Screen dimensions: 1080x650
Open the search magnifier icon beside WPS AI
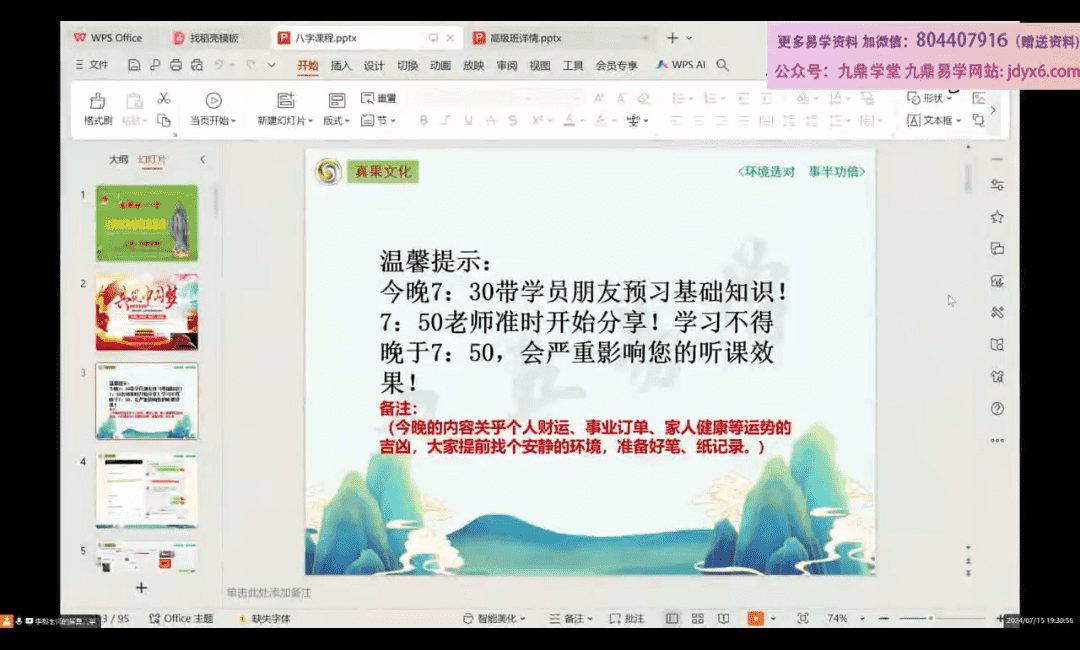722,65
